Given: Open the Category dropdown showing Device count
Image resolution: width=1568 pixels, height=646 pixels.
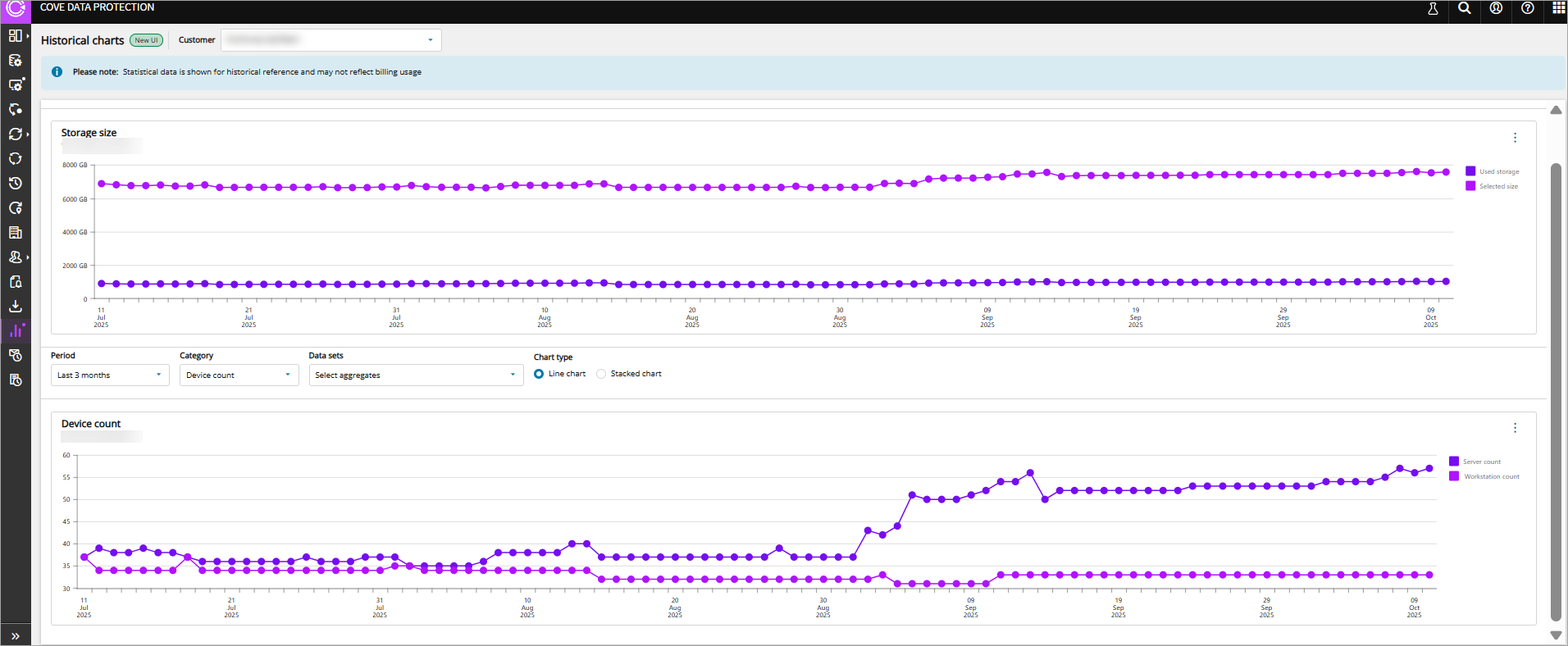Looking at the screenshot, I should (239, 375).
